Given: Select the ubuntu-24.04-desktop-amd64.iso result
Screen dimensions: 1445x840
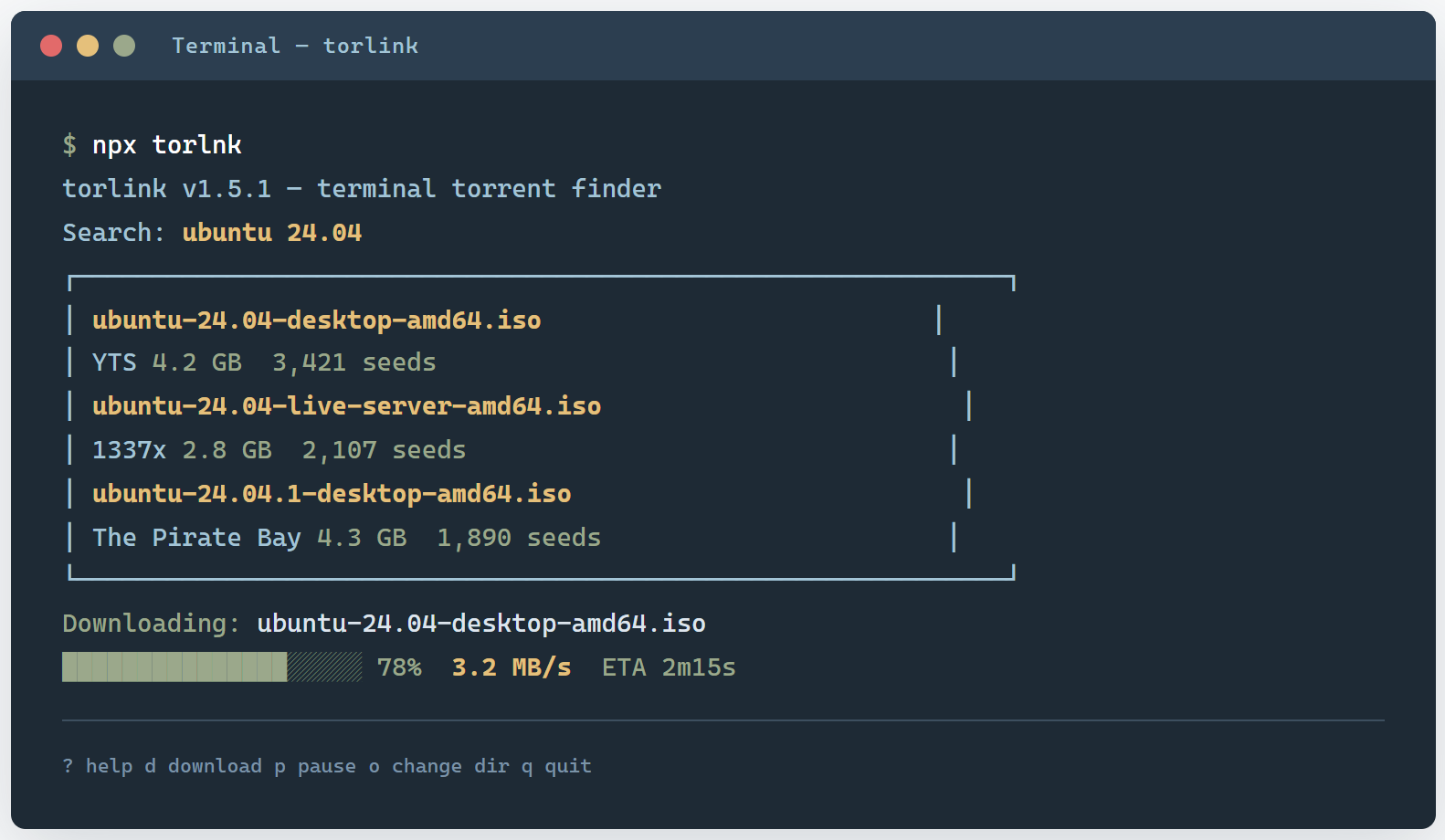Looking at the screenshot, I should click(317, 320).
